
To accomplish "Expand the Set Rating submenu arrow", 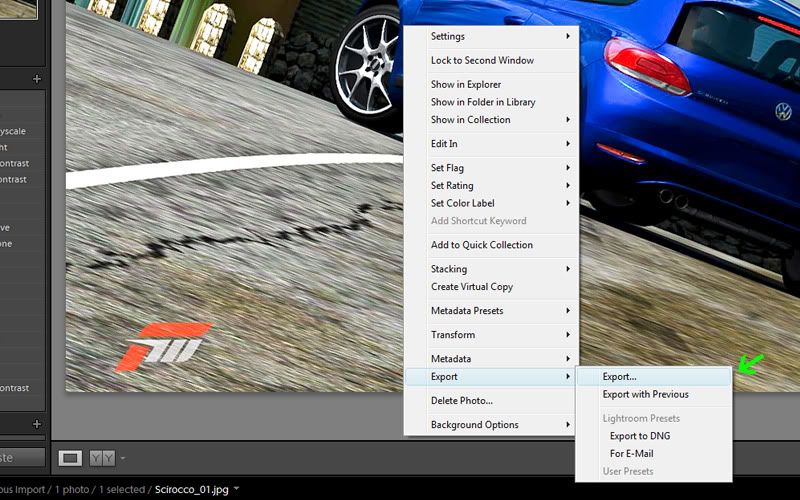I will pos(568,186).
